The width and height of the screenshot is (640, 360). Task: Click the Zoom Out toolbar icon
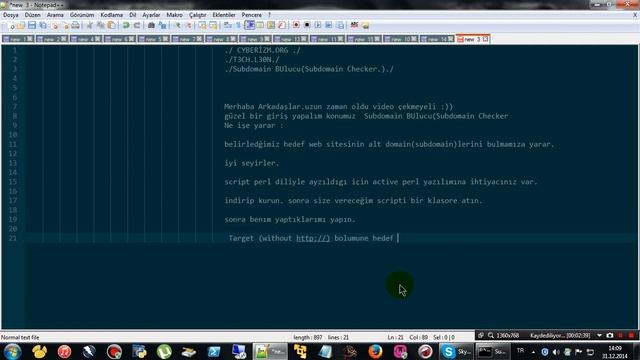tap(189, 25)
